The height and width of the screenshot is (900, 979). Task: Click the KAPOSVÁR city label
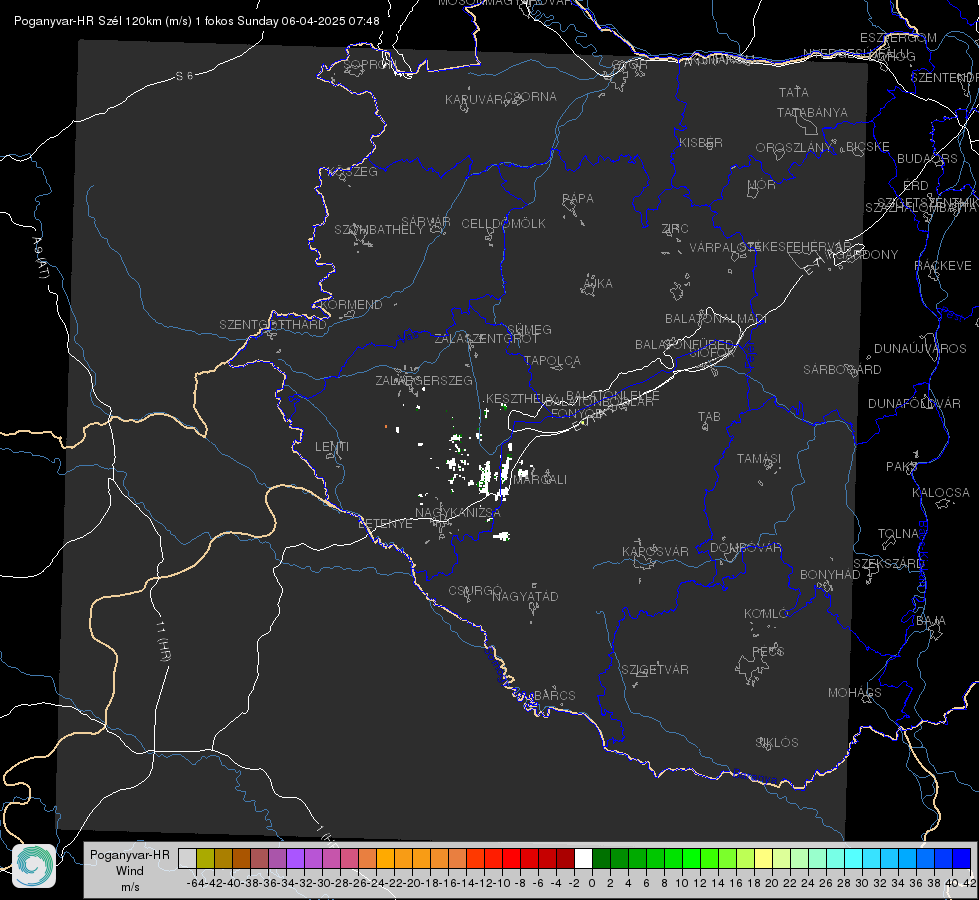coord(656,551)
